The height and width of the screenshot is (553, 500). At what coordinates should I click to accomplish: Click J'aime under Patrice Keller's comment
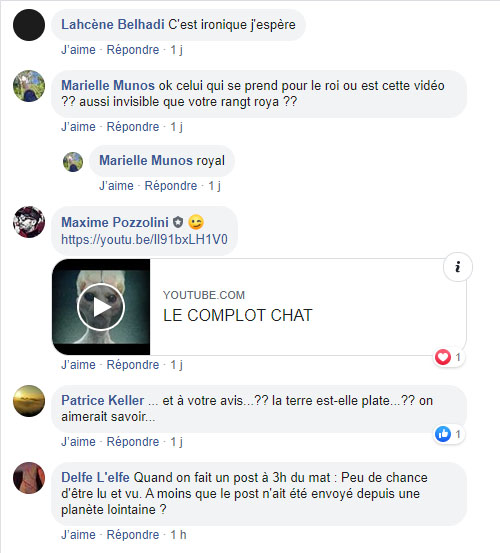pos(78,442)
